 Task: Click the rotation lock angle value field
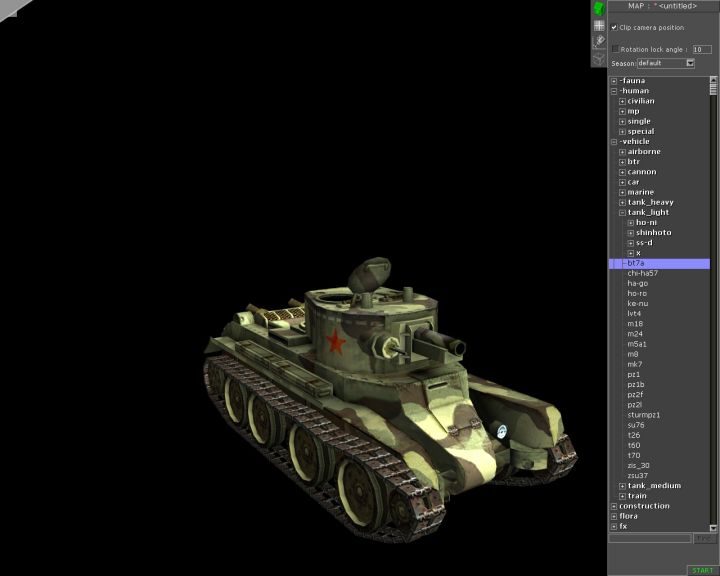click(701, 48)
